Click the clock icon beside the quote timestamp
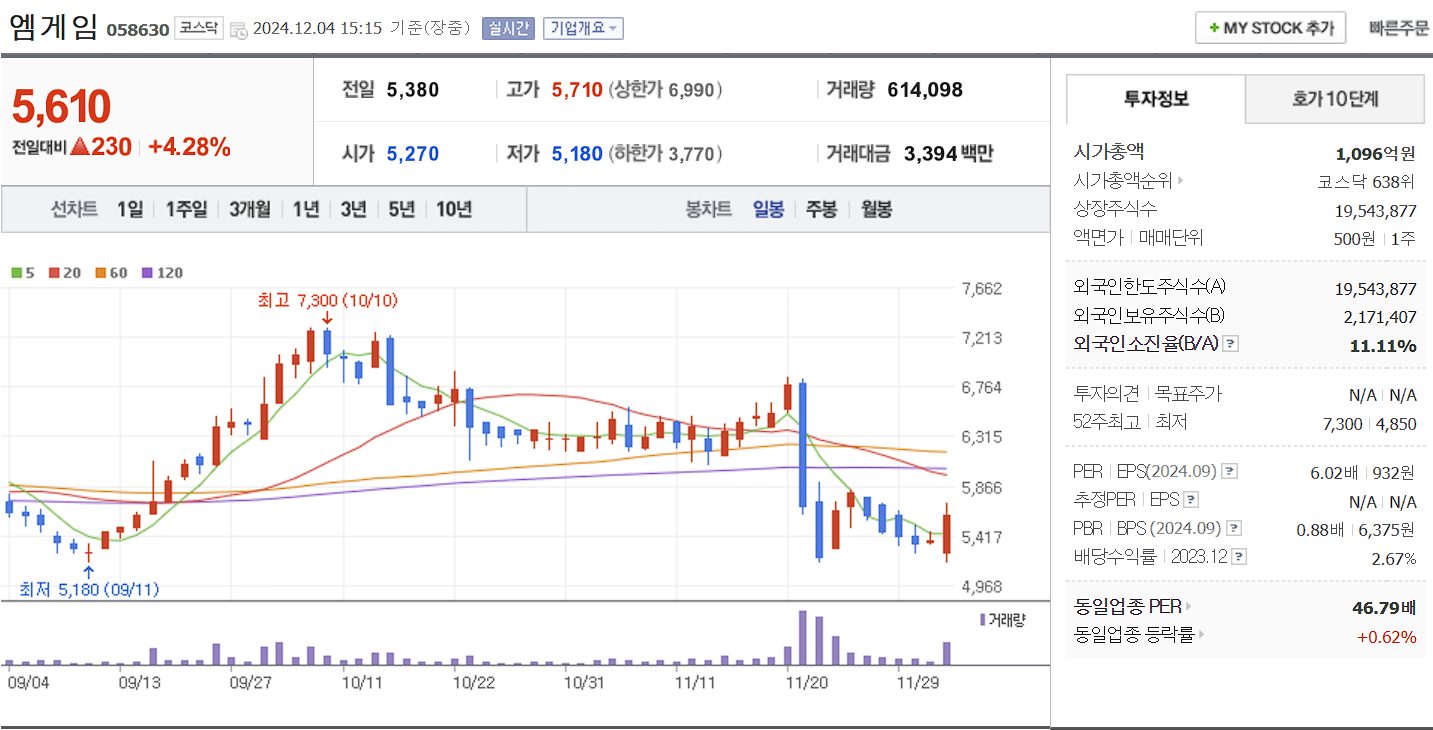Image resolution: width=1433 pixels, height=730 pixels. 237,29
